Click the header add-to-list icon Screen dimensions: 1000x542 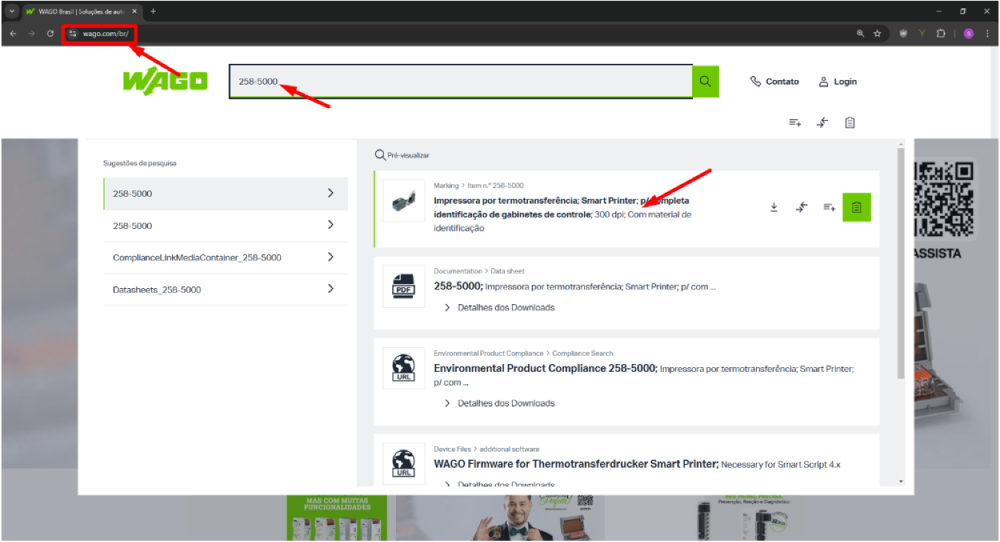pyautogui.click(x=795, y=122)
